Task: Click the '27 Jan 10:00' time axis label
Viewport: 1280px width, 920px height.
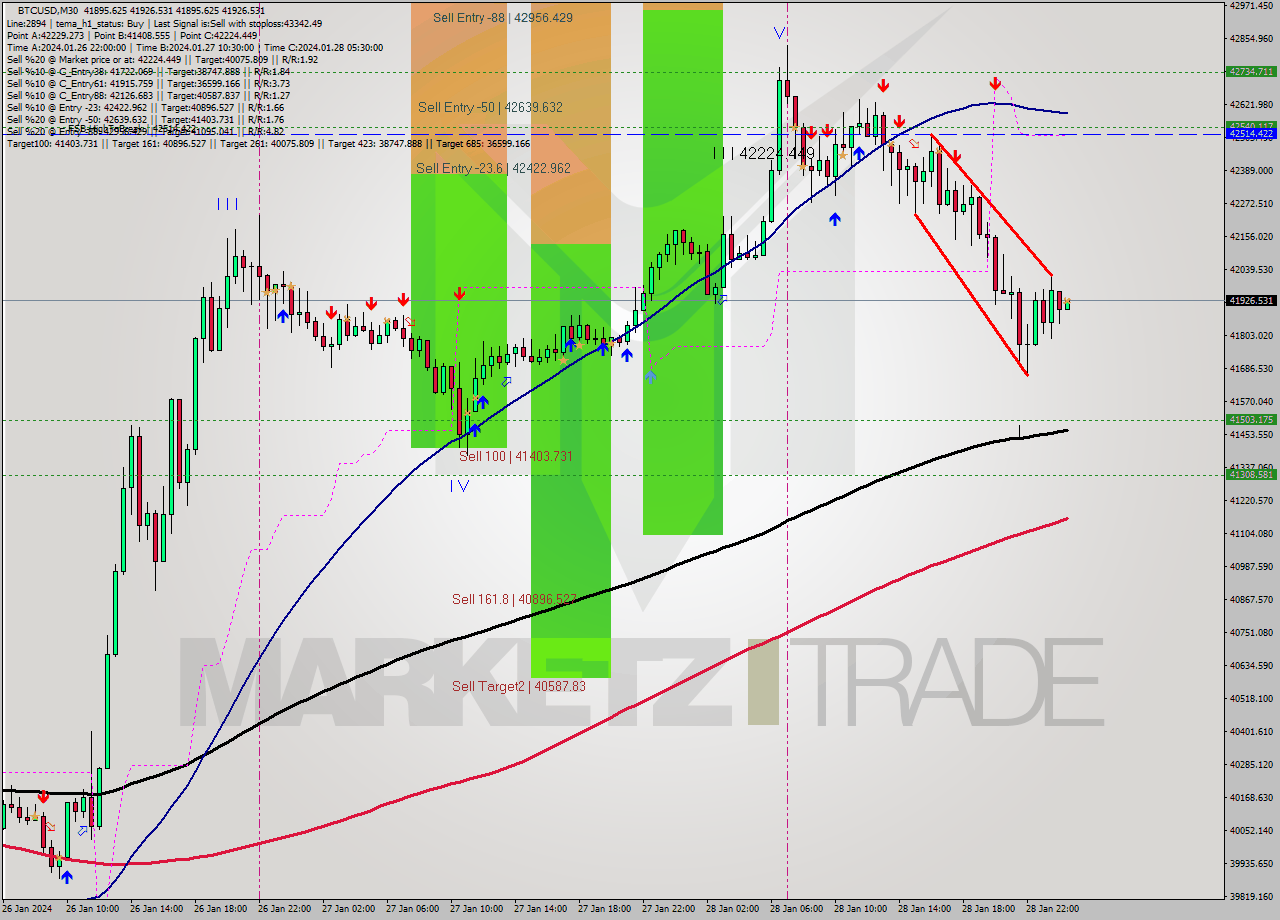Action: (477, 909)
